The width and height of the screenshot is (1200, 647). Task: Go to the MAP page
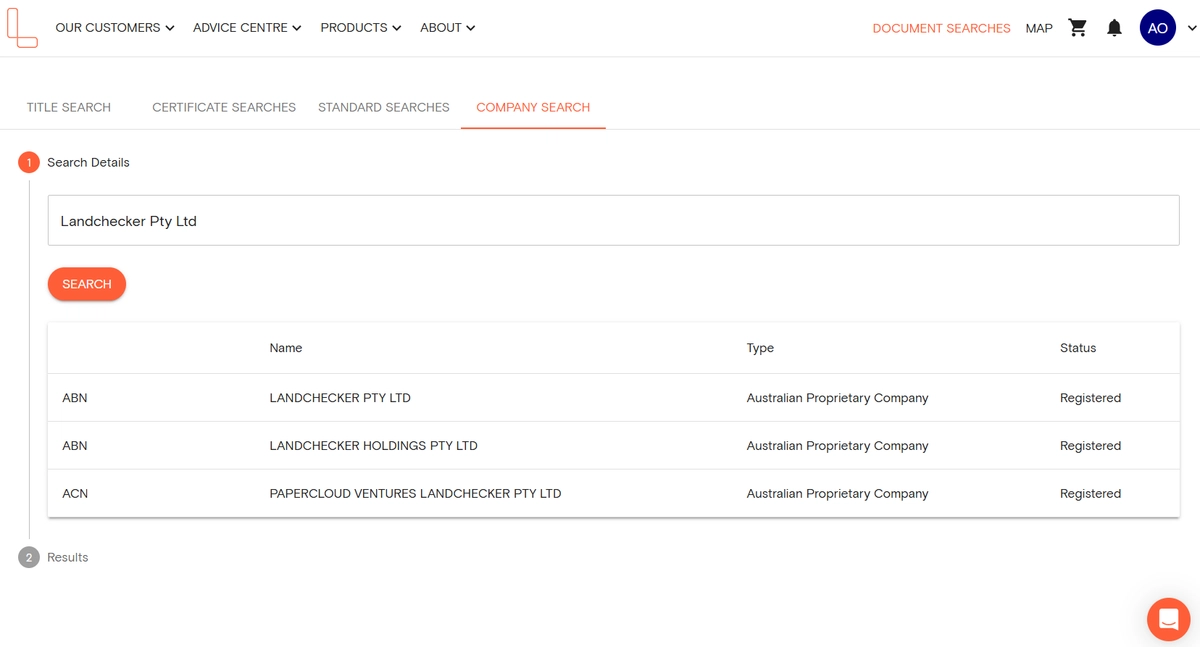(1038, 27)
